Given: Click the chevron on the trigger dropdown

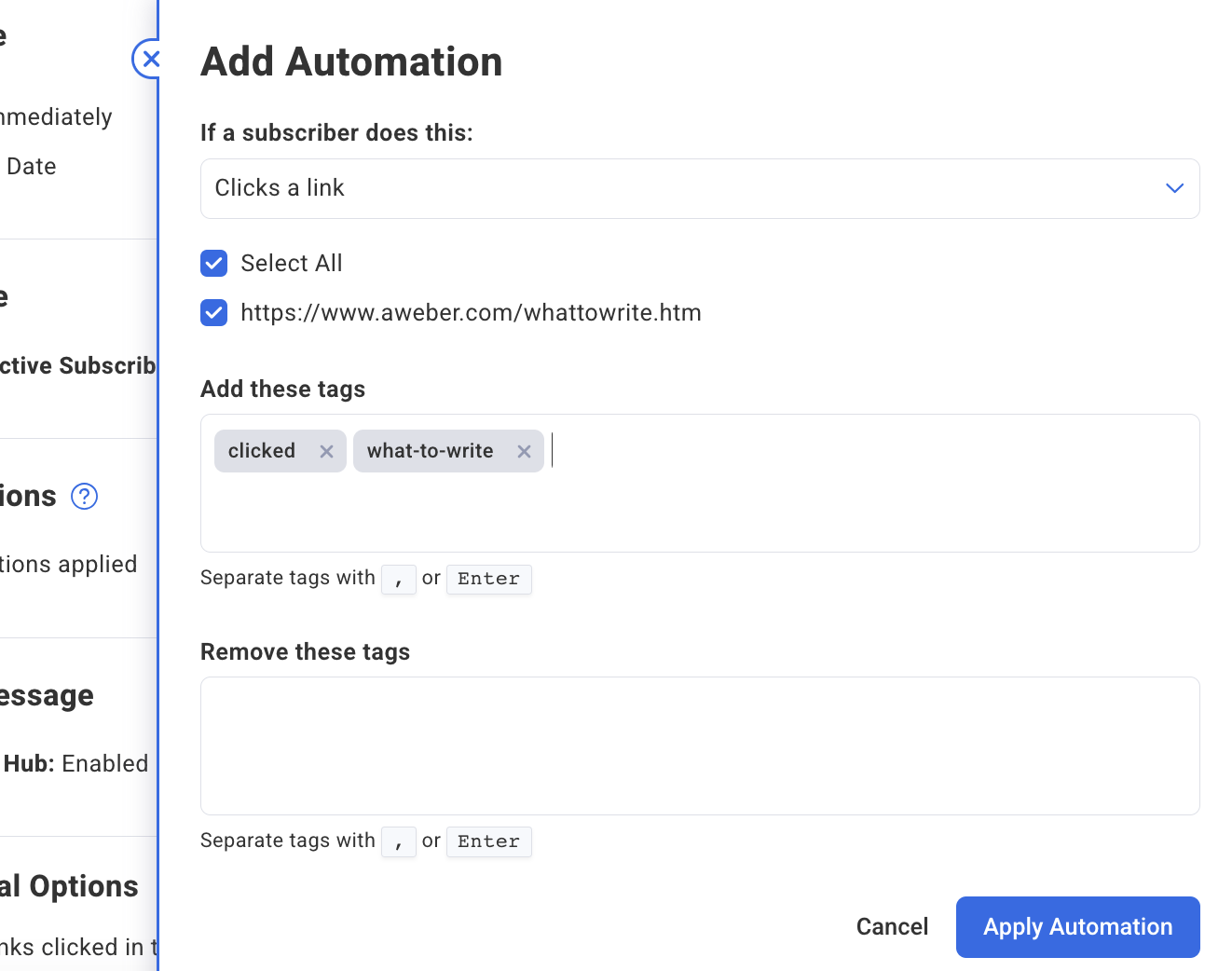Looking at the screenshot, I should 1173,188.
